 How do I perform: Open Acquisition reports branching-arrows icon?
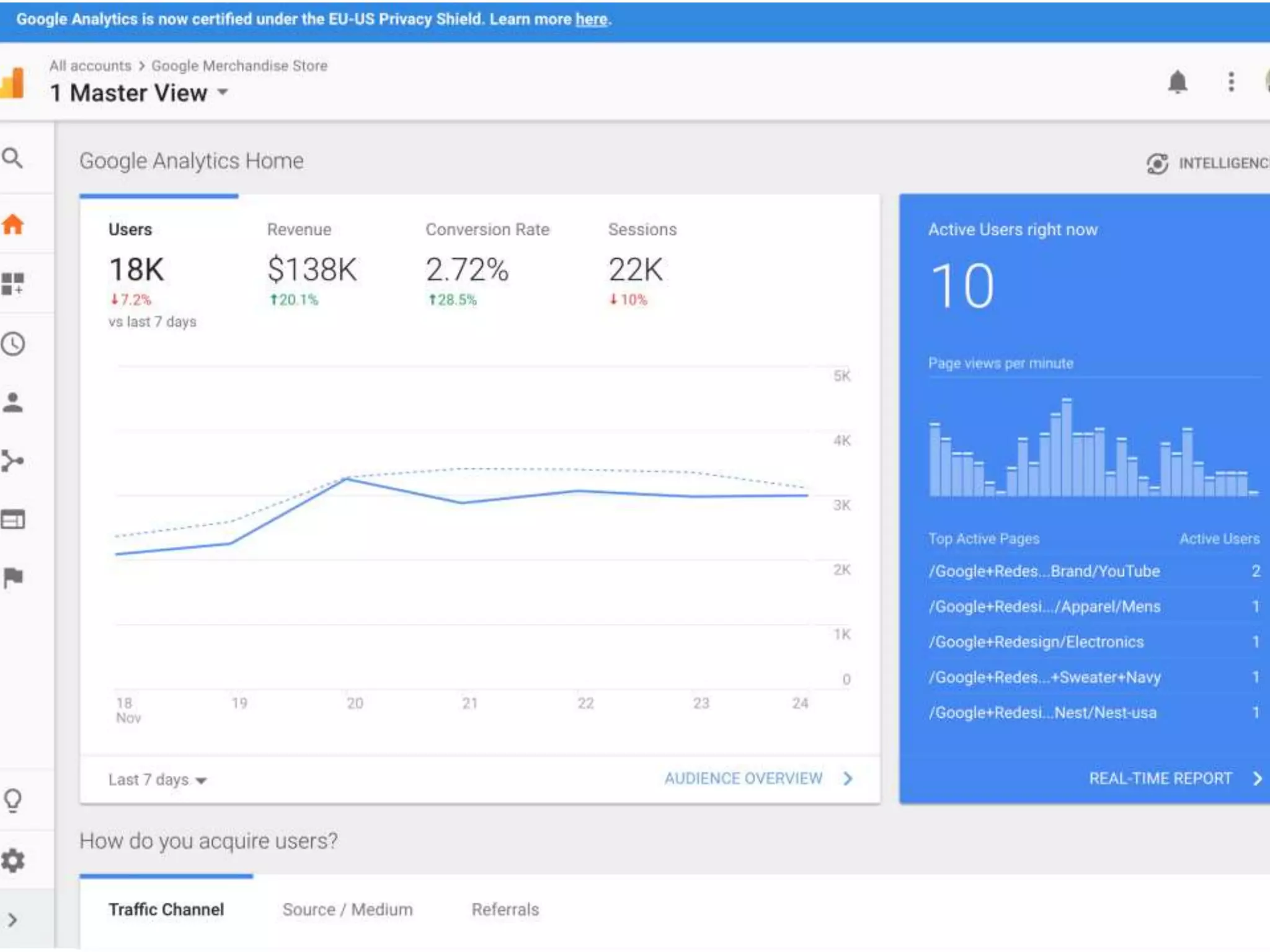click(12, 461)
